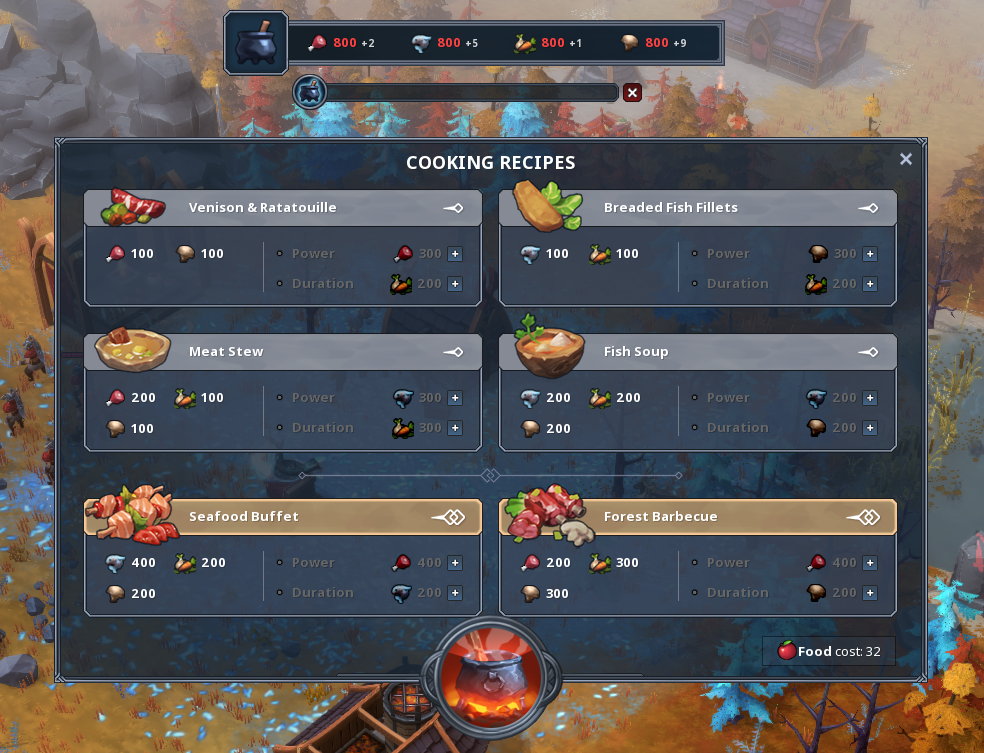Select the Seafood Buffet recipe header

(283, 517)
